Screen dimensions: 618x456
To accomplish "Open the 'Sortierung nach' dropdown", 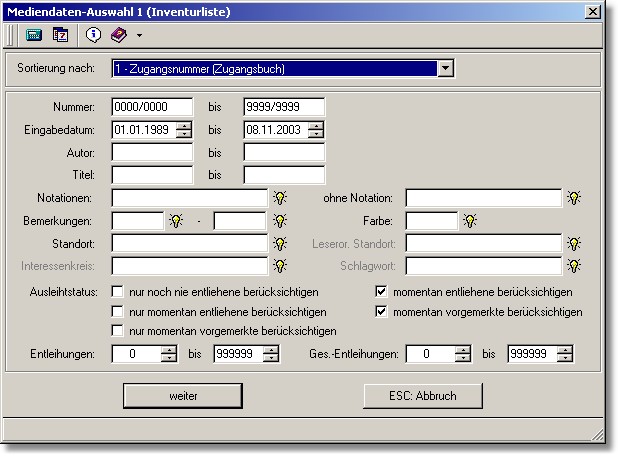I will [446, 69].
